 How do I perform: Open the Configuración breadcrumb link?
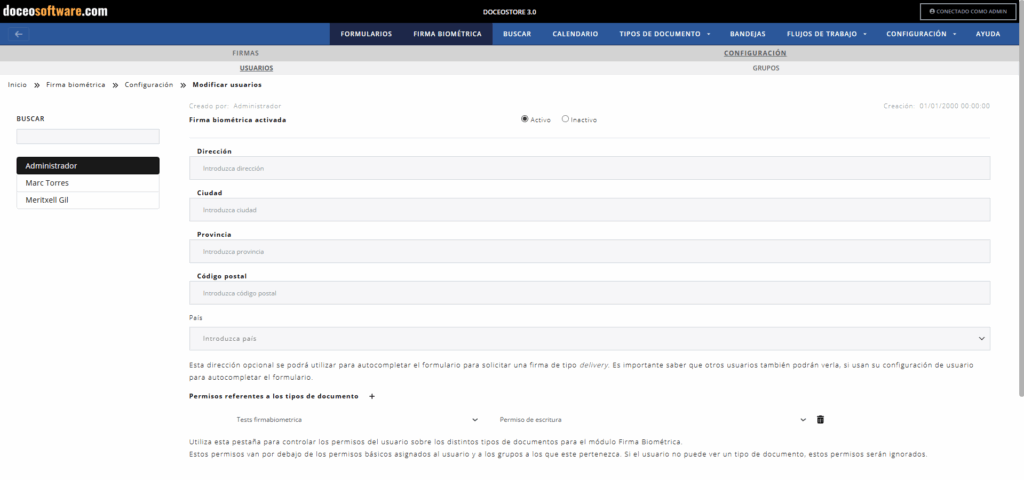click(149, 85)
